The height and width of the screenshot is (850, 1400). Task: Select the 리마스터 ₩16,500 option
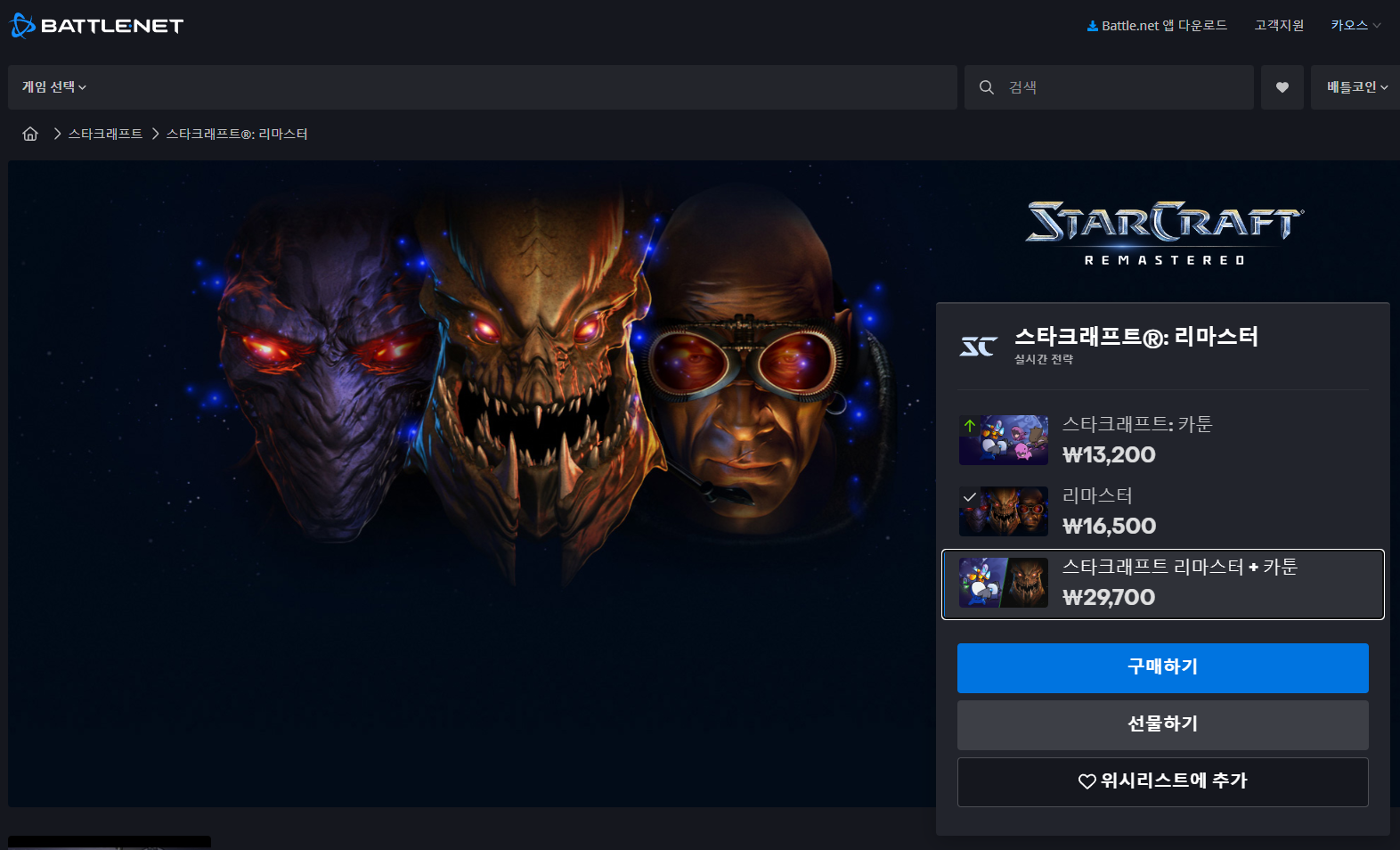1163,511
